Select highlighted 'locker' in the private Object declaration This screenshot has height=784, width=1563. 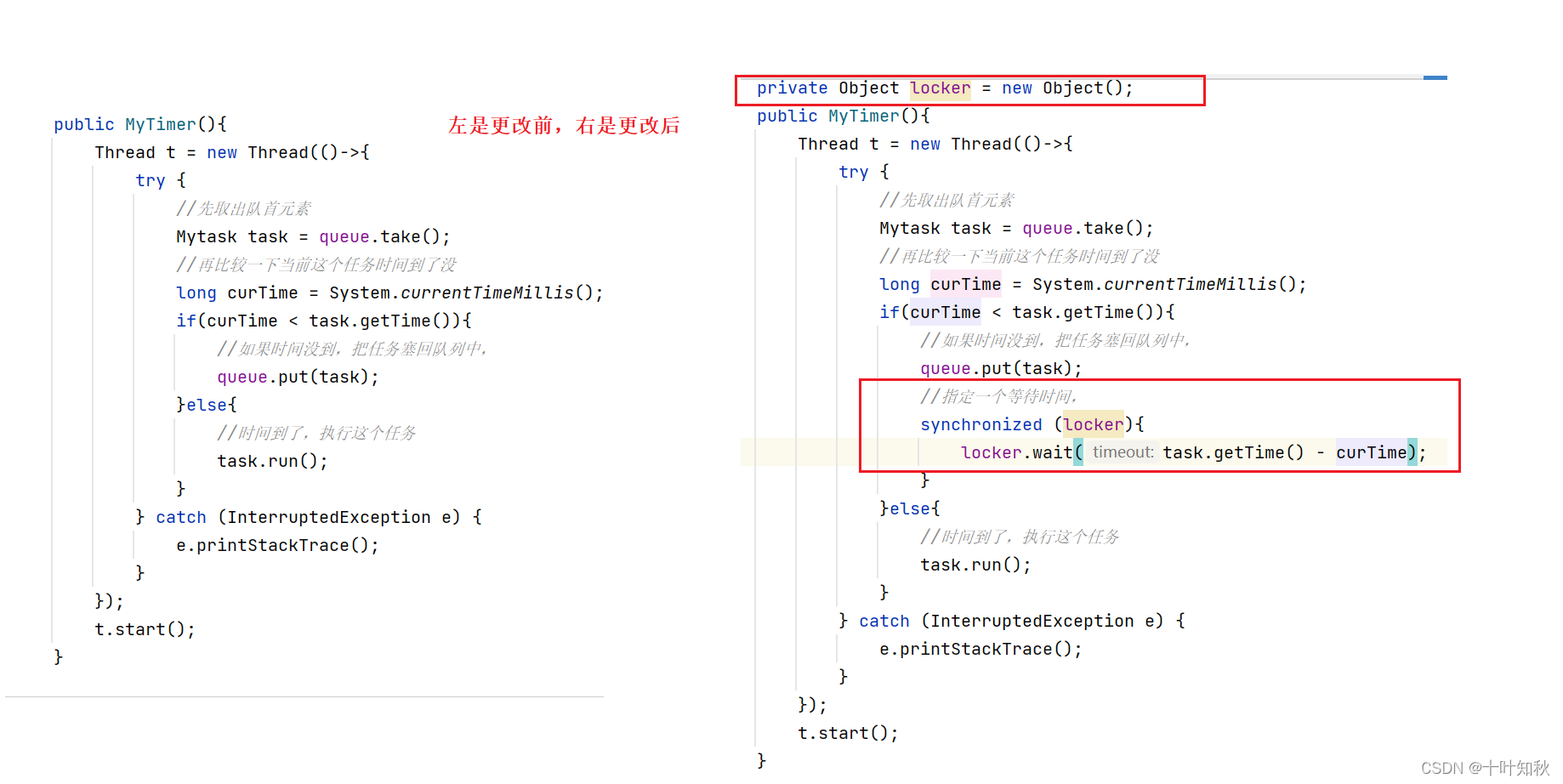coord(941,88)
